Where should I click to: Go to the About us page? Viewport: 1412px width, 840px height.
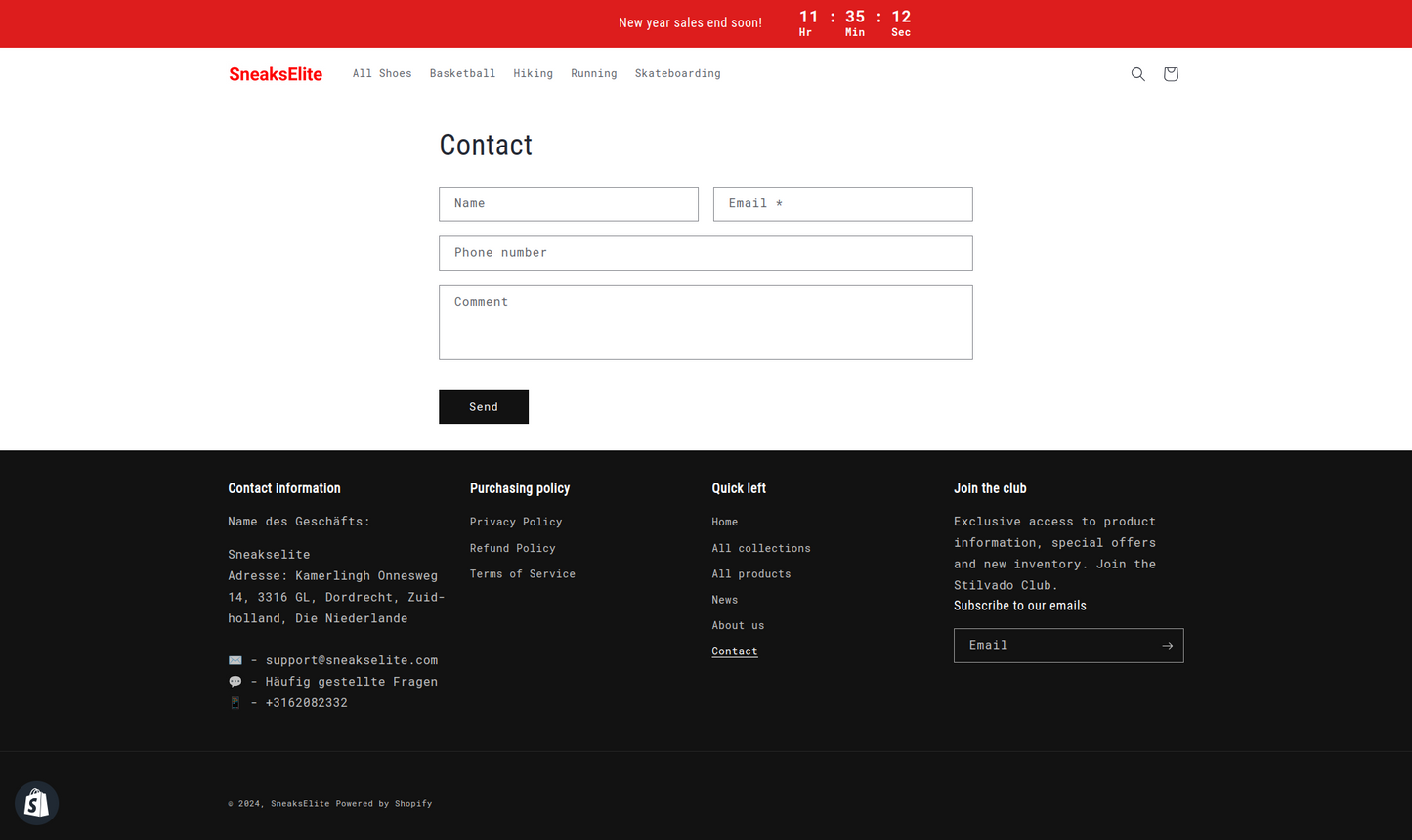pyautogui.click(x=738, y=625)
